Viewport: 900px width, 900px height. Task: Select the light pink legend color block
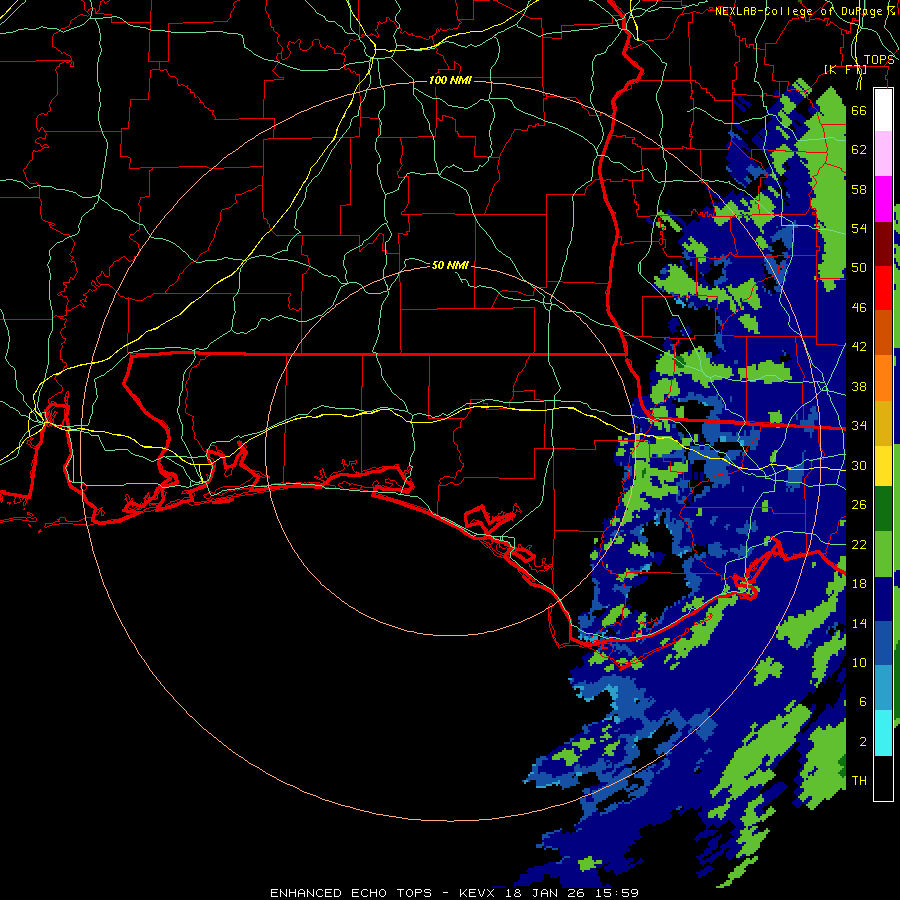click(x=883, y=154)
